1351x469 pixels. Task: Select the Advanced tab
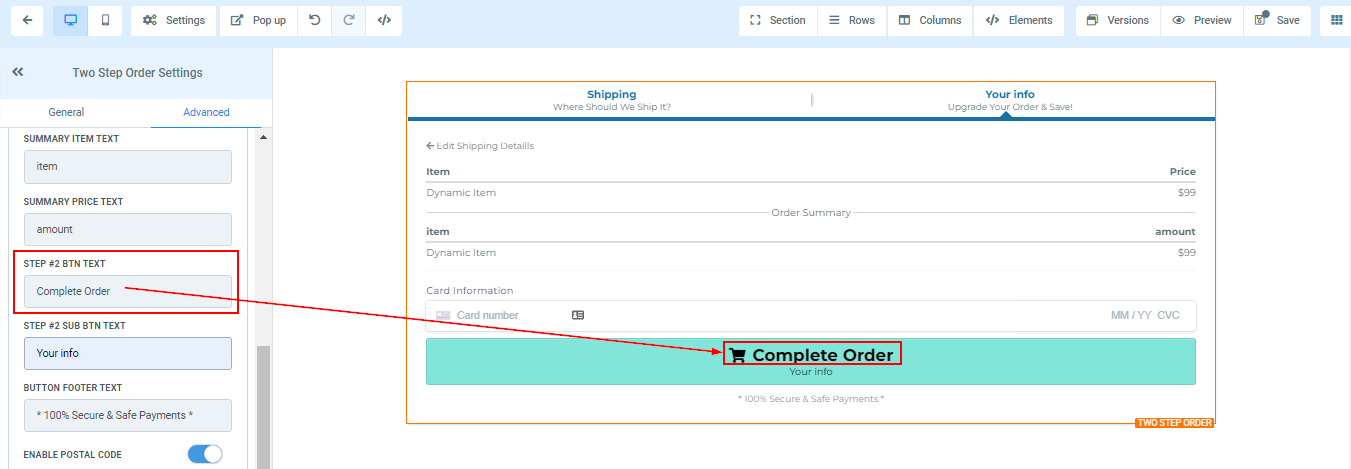coord(206,112)
